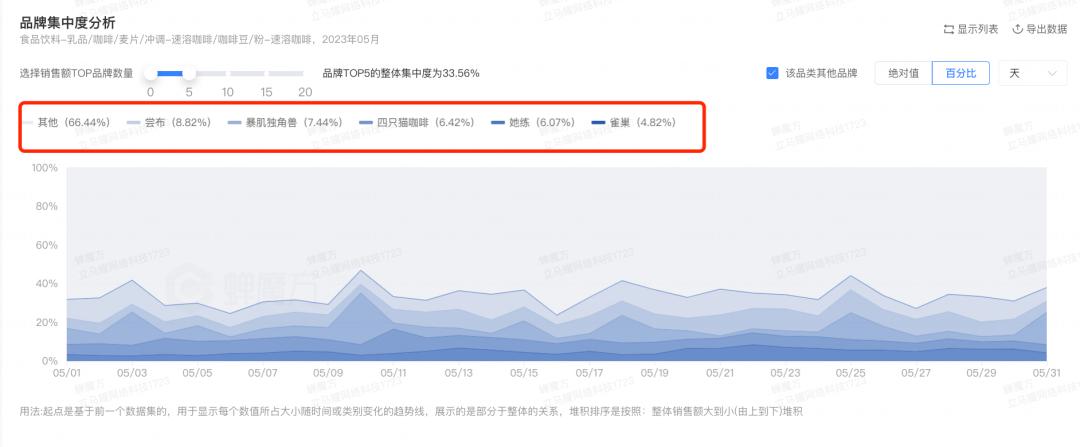1080x447 pixels.
Task: Click the 她练 legend color marker
Action: click(498, 123)
